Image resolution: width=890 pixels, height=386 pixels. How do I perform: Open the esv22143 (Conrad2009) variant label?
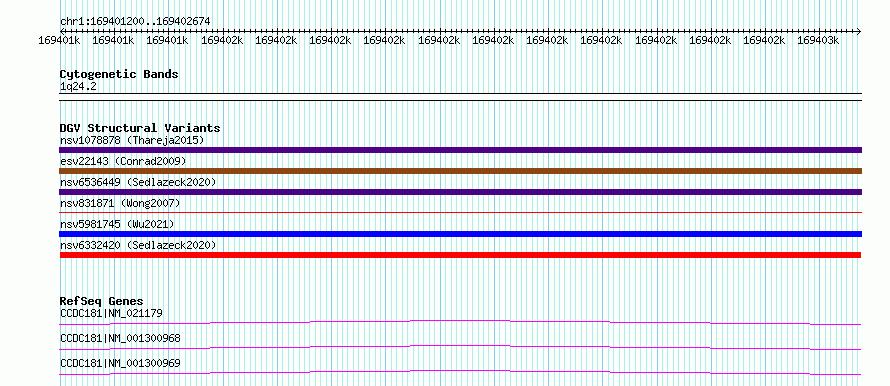click(123, 161)
